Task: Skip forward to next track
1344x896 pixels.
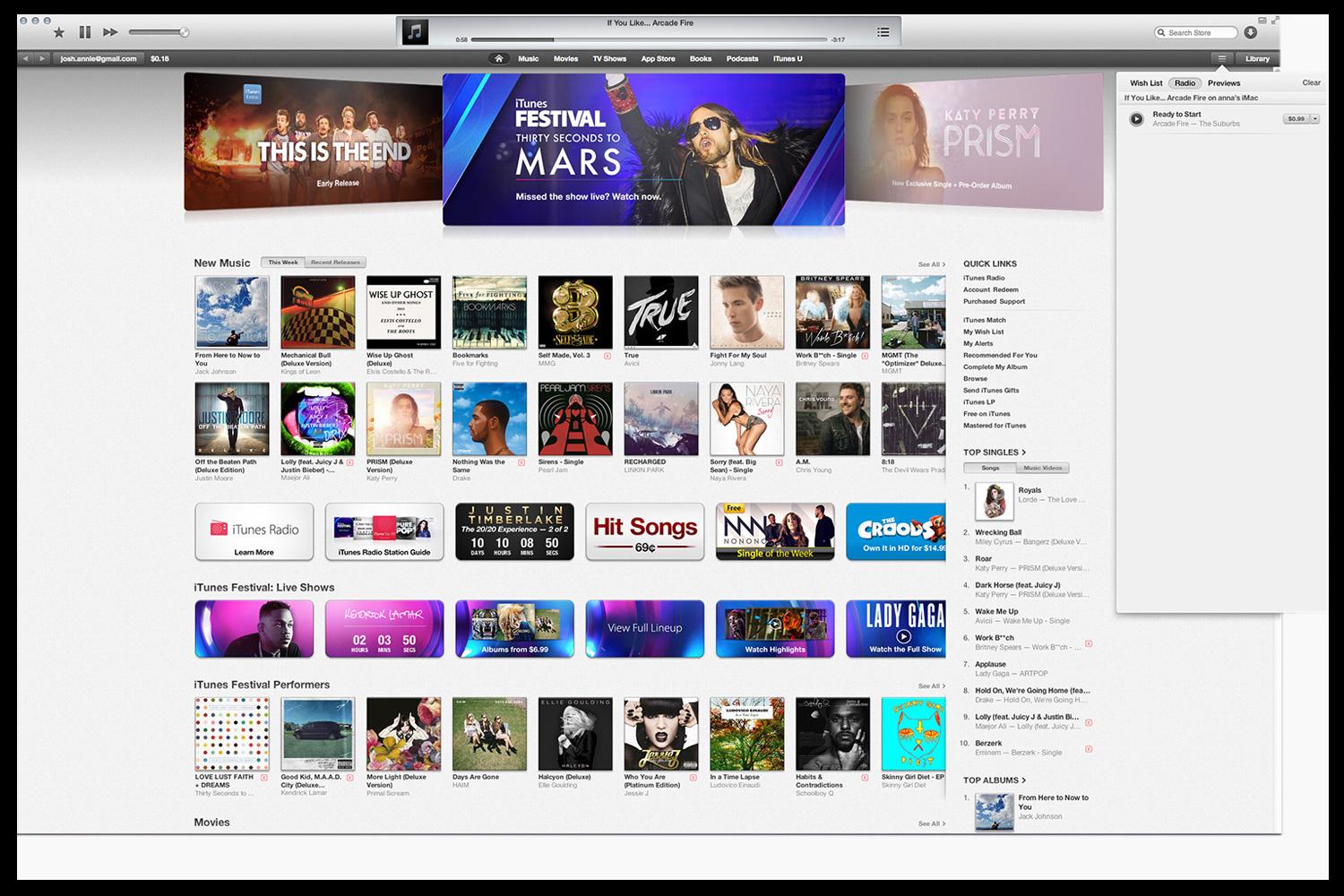Action: coord(110,32)
